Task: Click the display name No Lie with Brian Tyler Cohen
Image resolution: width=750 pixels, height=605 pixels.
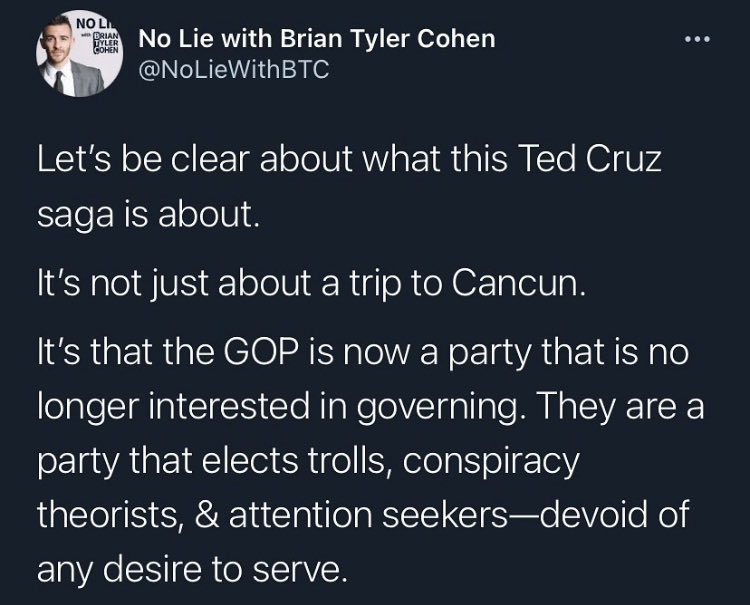Action: tap(317, 39)
